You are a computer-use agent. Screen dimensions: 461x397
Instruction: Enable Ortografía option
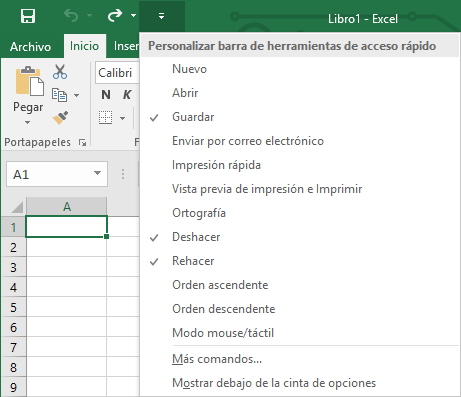click(299, 213)
